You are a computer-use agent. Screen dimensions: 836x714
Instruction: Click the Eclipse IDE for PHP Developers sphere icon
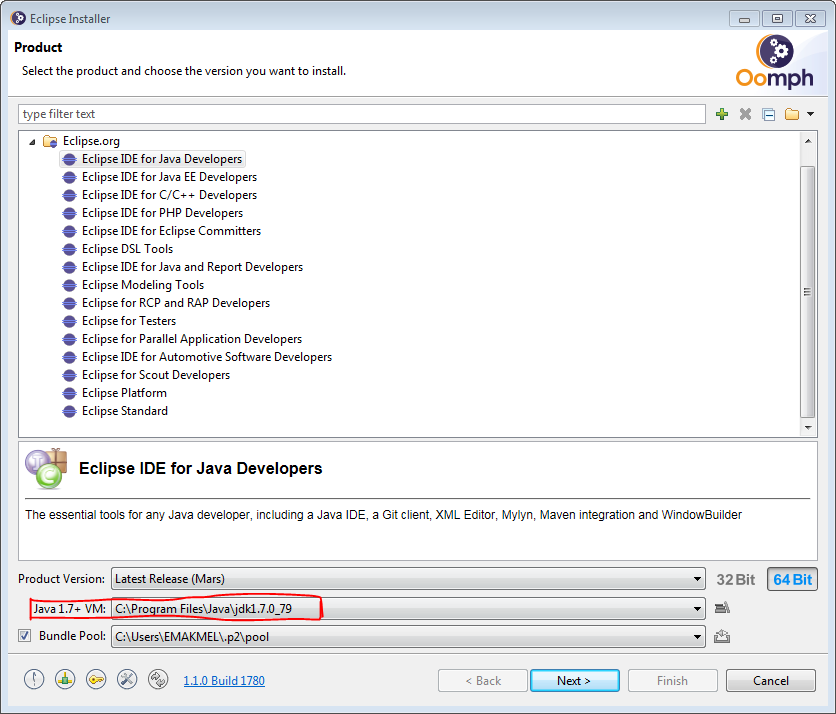(69, 213)
